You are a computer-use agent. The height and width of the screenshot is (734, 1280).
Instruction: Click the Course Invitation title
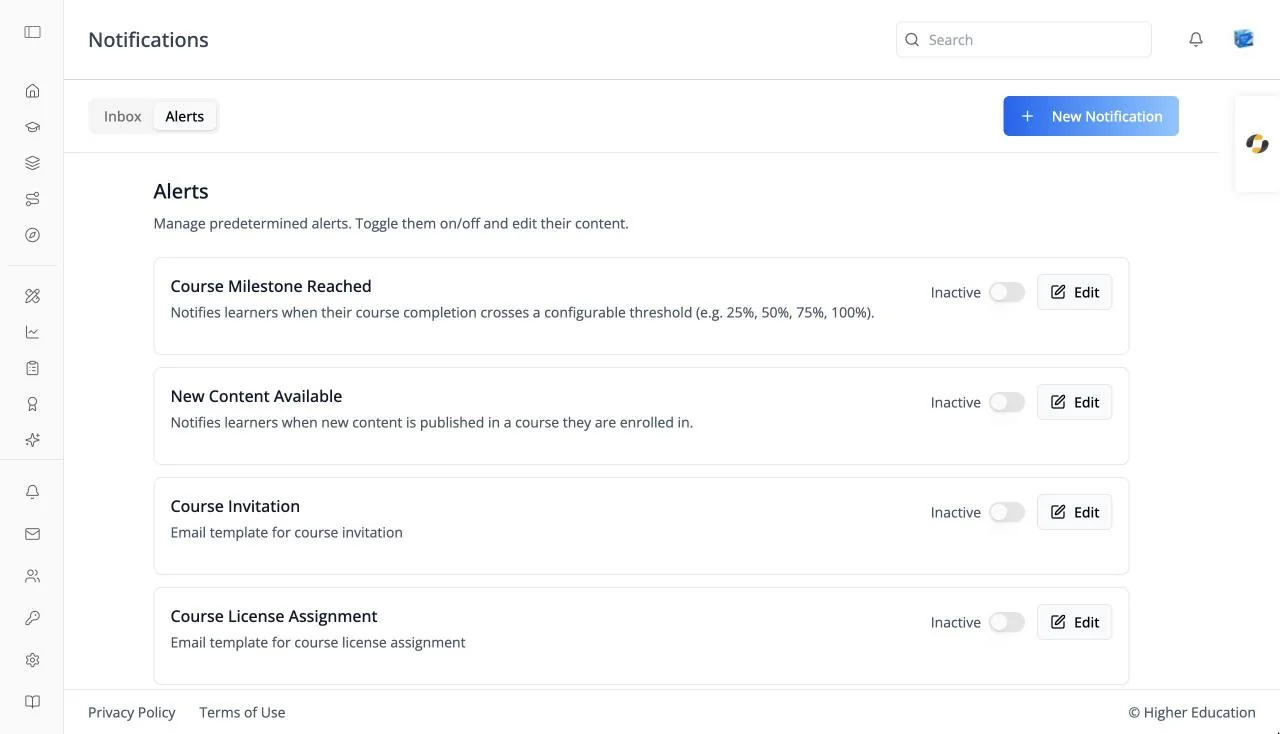coord(235,506)
